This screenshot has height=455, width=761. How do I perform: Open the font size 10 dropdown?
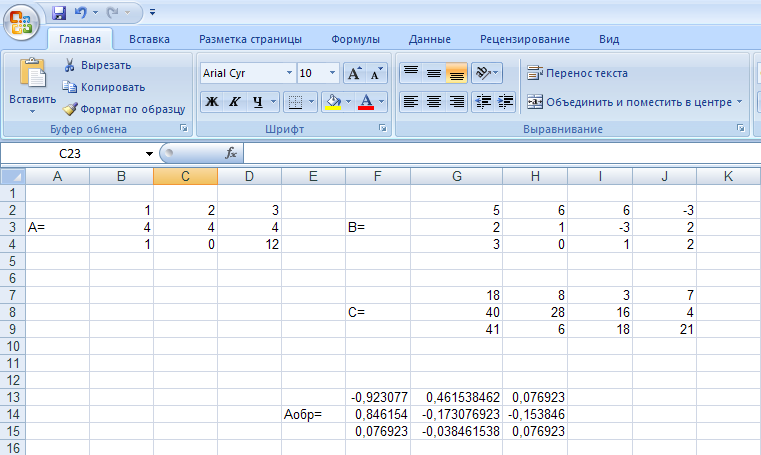coord(332,73)
